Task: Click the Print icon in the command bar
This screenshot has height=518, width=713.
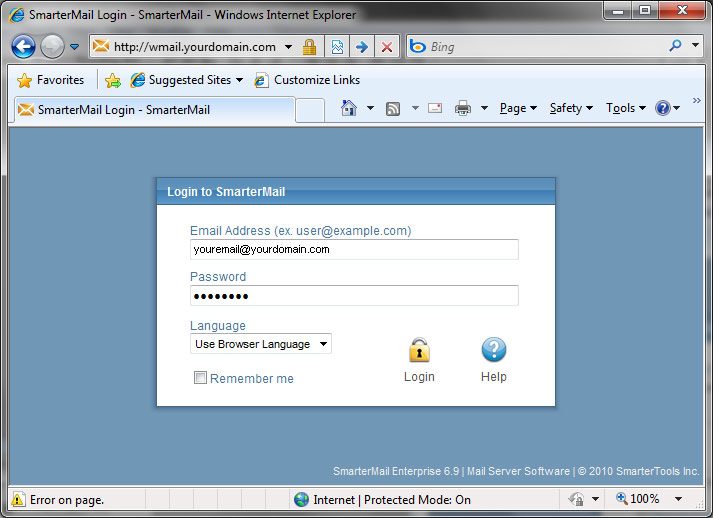Action: point(463,108)
